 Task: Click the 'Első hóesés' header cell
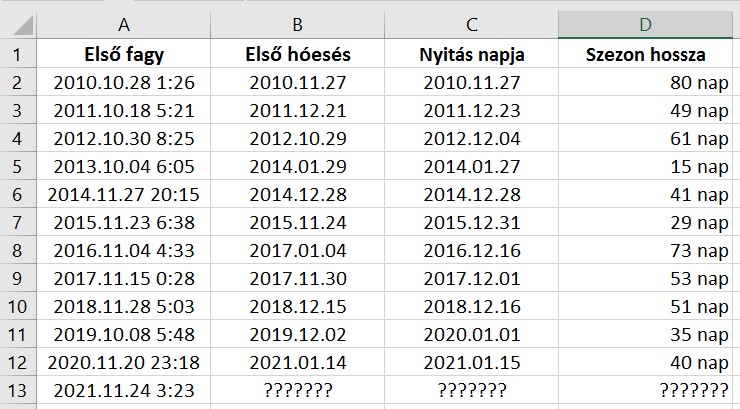(x=298, y=54)
